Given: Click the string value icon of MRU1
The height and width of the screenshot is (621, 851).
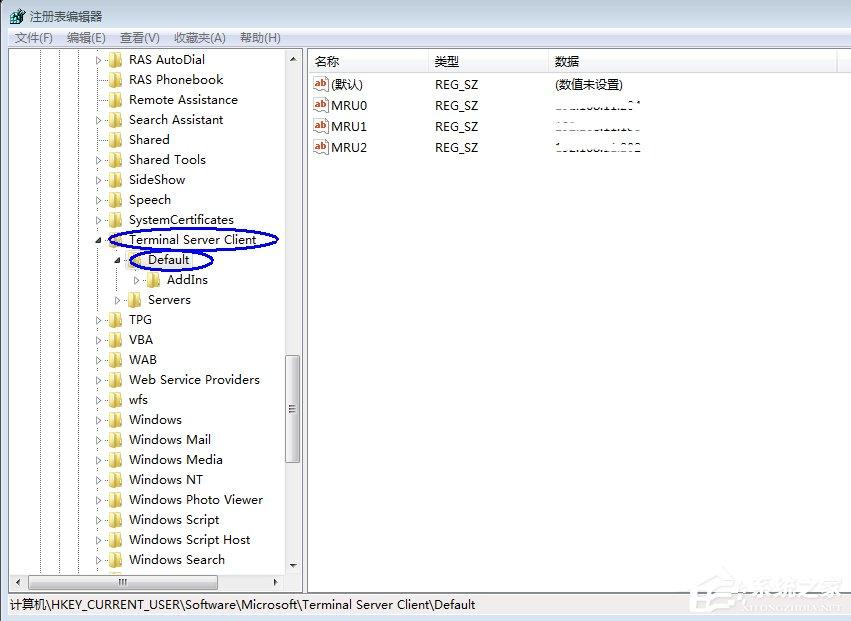Looking at the screenshot, I should point(321,126).
